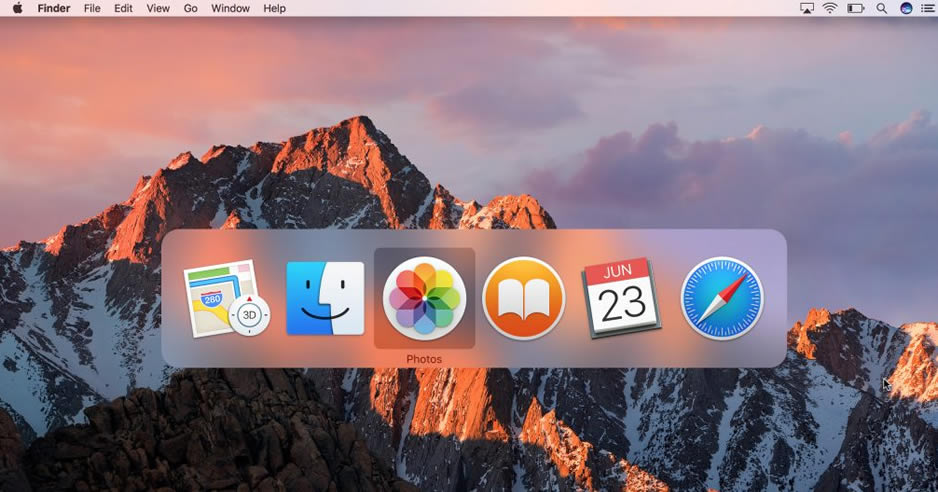Switch to Finder in the app switcher

325,298
